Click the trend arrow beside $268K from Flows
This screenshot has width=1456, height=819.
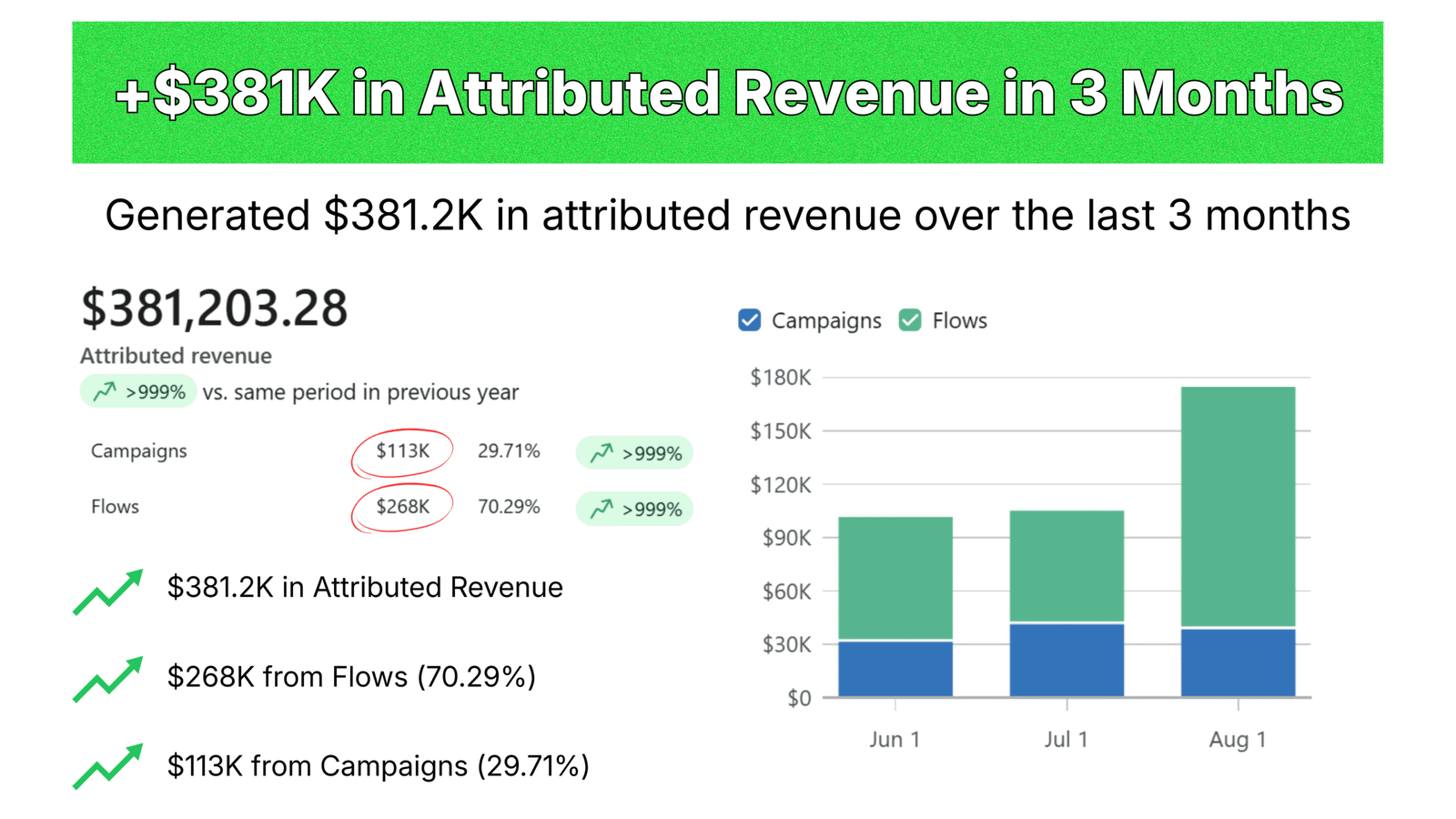coord(108,680)
